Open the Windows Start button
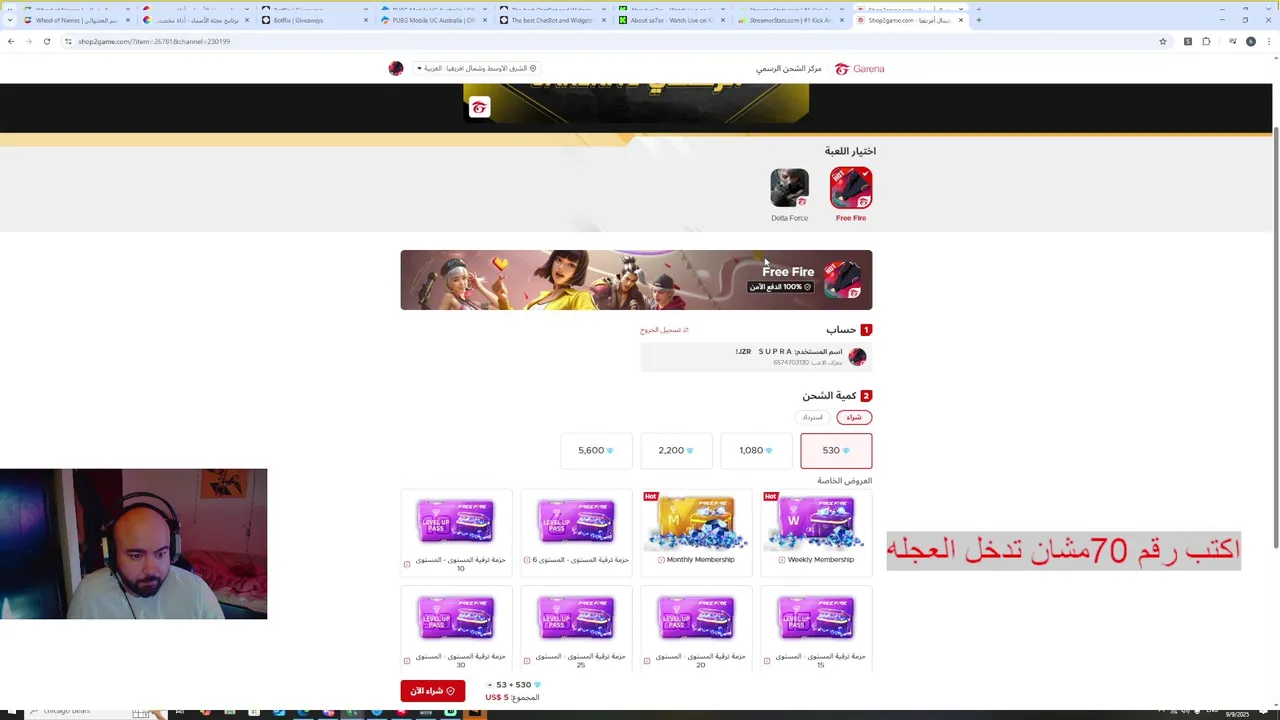 (x=11, y=712)
